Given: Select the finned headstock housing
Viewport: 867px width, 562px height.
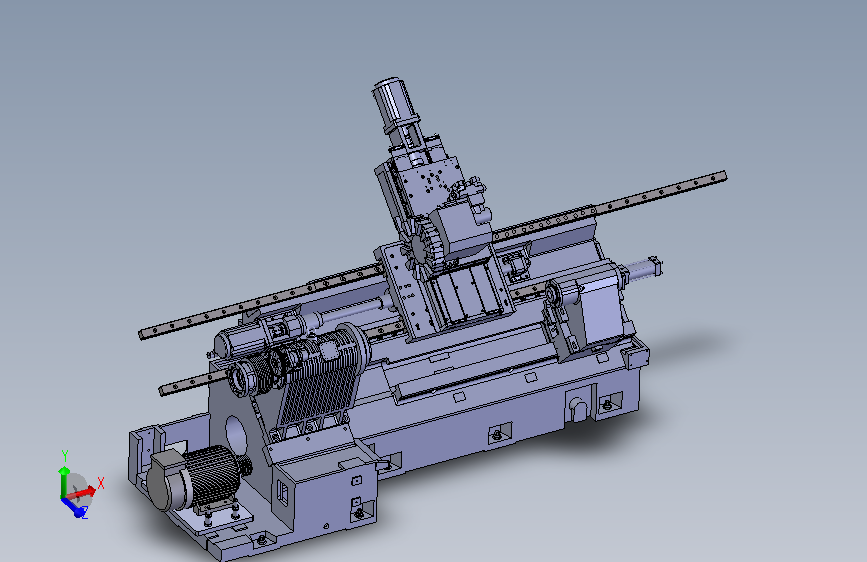Looking at the screenshot, I should click(324, 376).
